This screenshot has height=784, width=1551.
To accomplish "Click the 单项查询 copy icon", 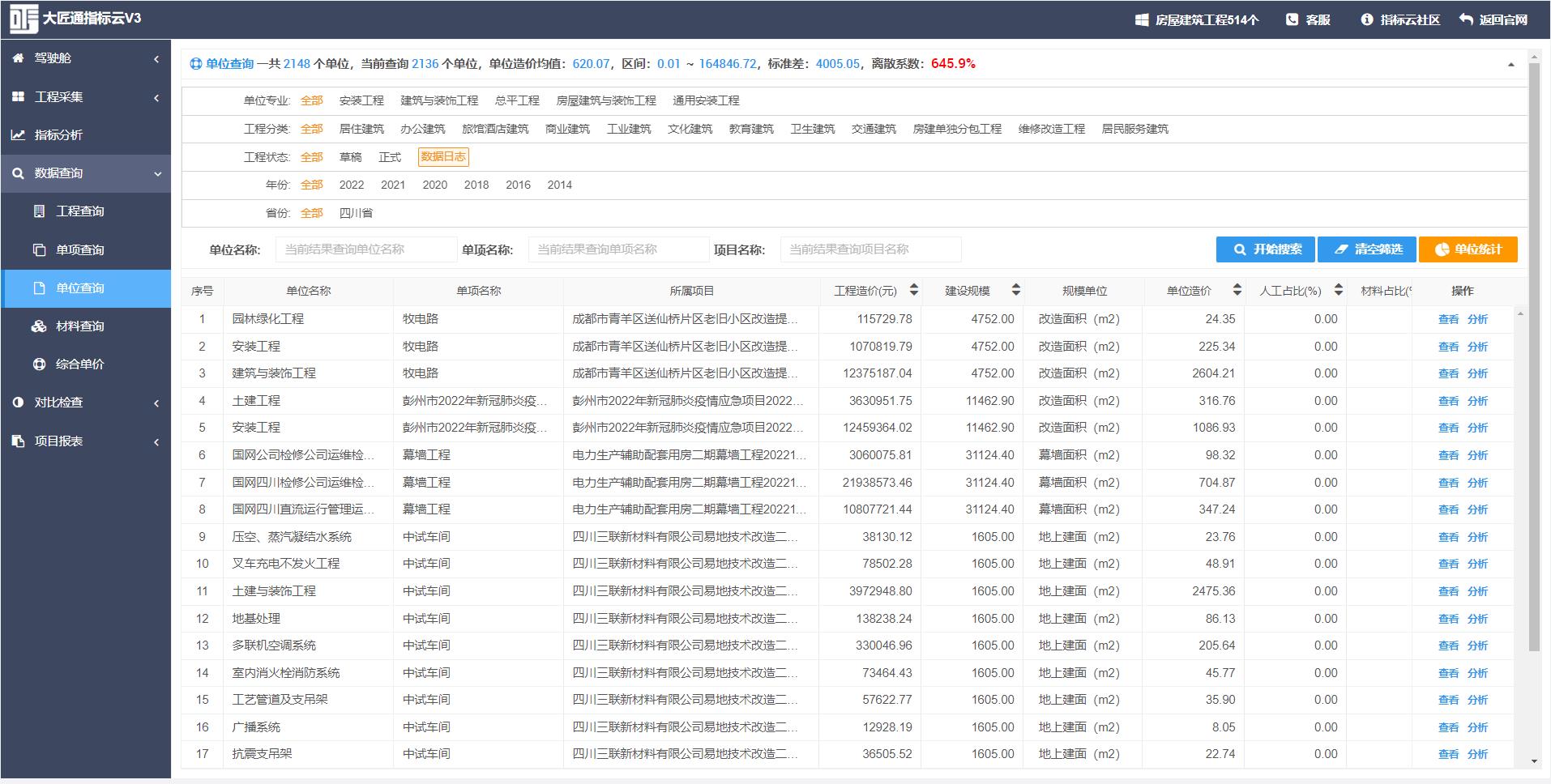I will [39, 249].
